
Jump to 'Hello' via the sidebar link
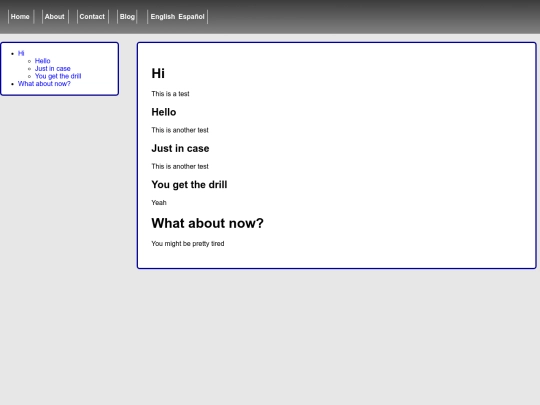tap(42, 61)
